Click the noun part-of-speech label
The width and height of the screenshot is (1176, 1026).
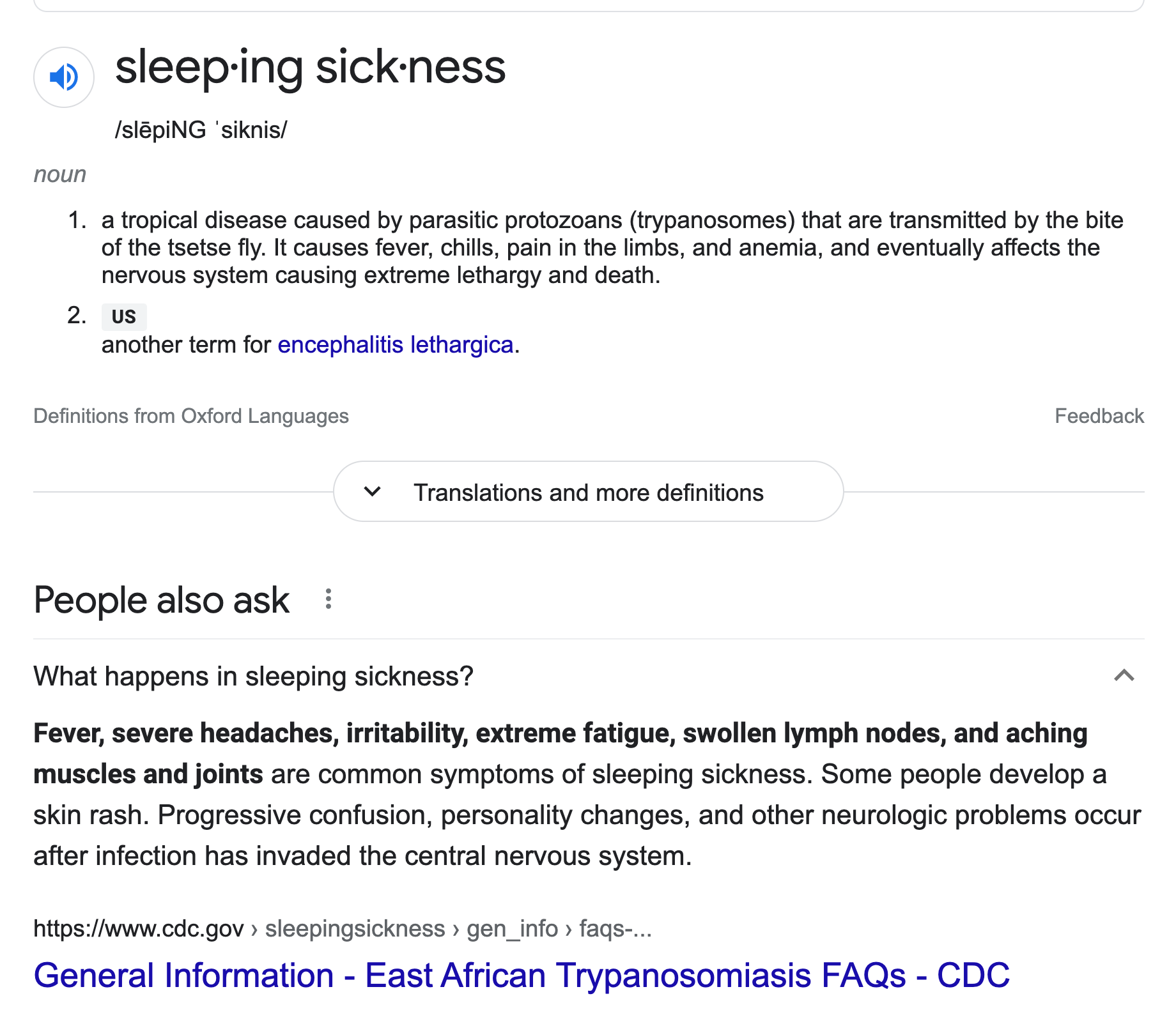(x=59, y=174)
